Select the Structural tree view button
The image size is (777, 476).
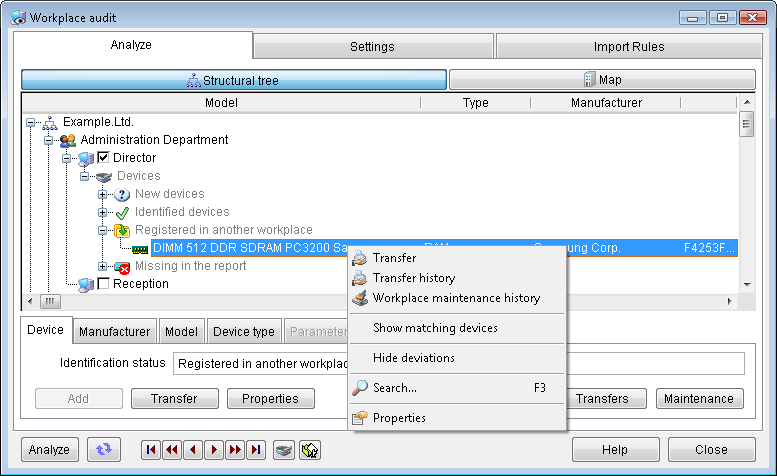(233, 80)
